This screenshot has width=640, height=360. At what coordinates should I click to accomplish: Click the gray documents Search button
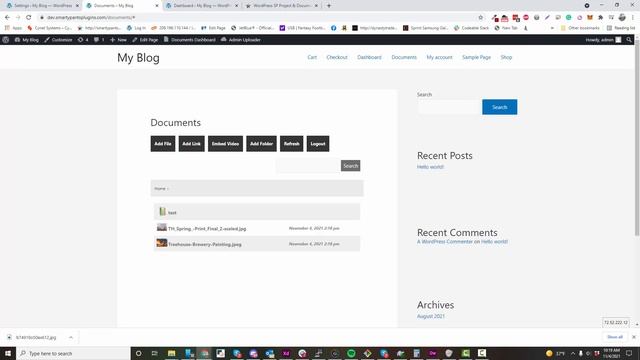351,166
